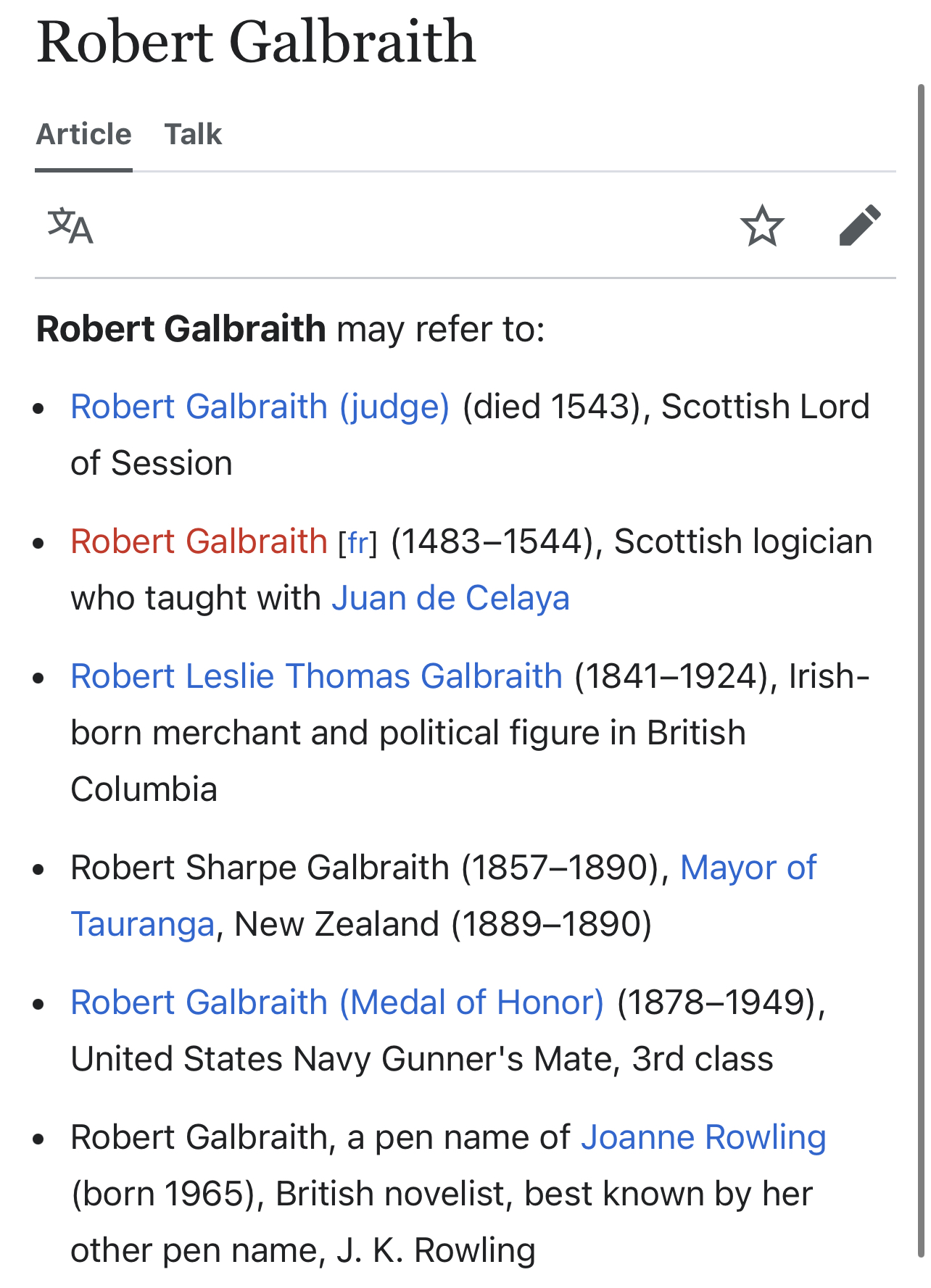Switch to the Talk tab
The width and height of the screenshot is (931, 1288).
[x=193, y=134]
